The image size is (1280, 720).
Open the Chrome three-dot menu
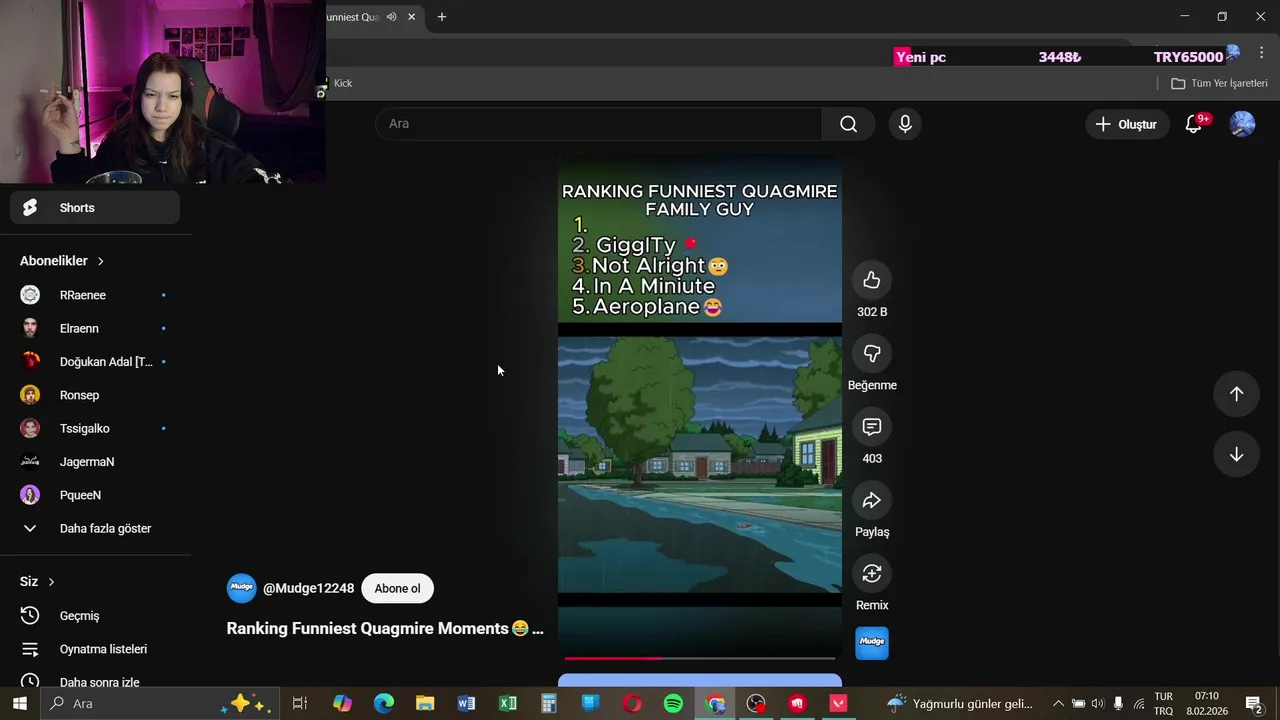coord(1261,54)
